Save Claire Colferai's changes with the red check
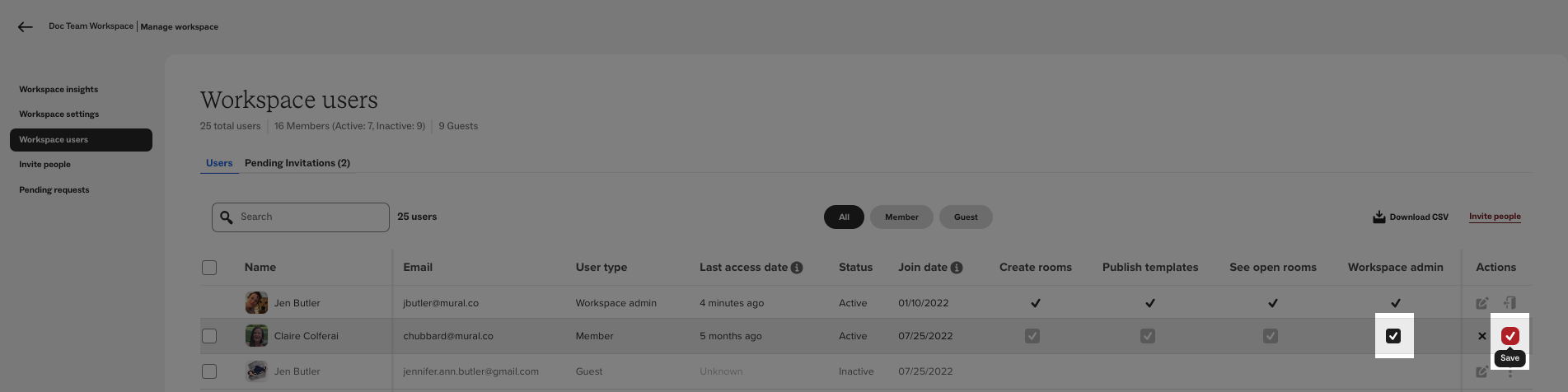The width and height of the screenshot is (1568, 392). 1510,336
